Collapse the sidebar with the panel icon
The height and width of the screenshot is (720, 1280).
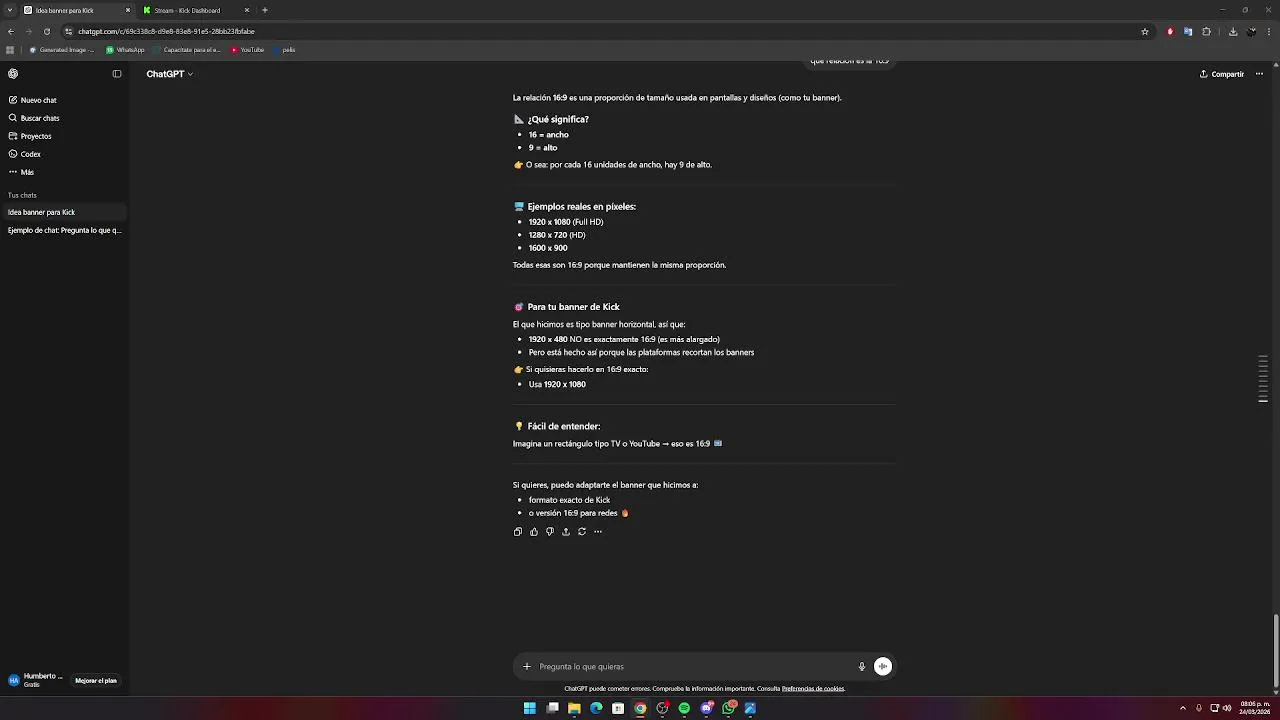pyautogui.click(x=117, y=74)
